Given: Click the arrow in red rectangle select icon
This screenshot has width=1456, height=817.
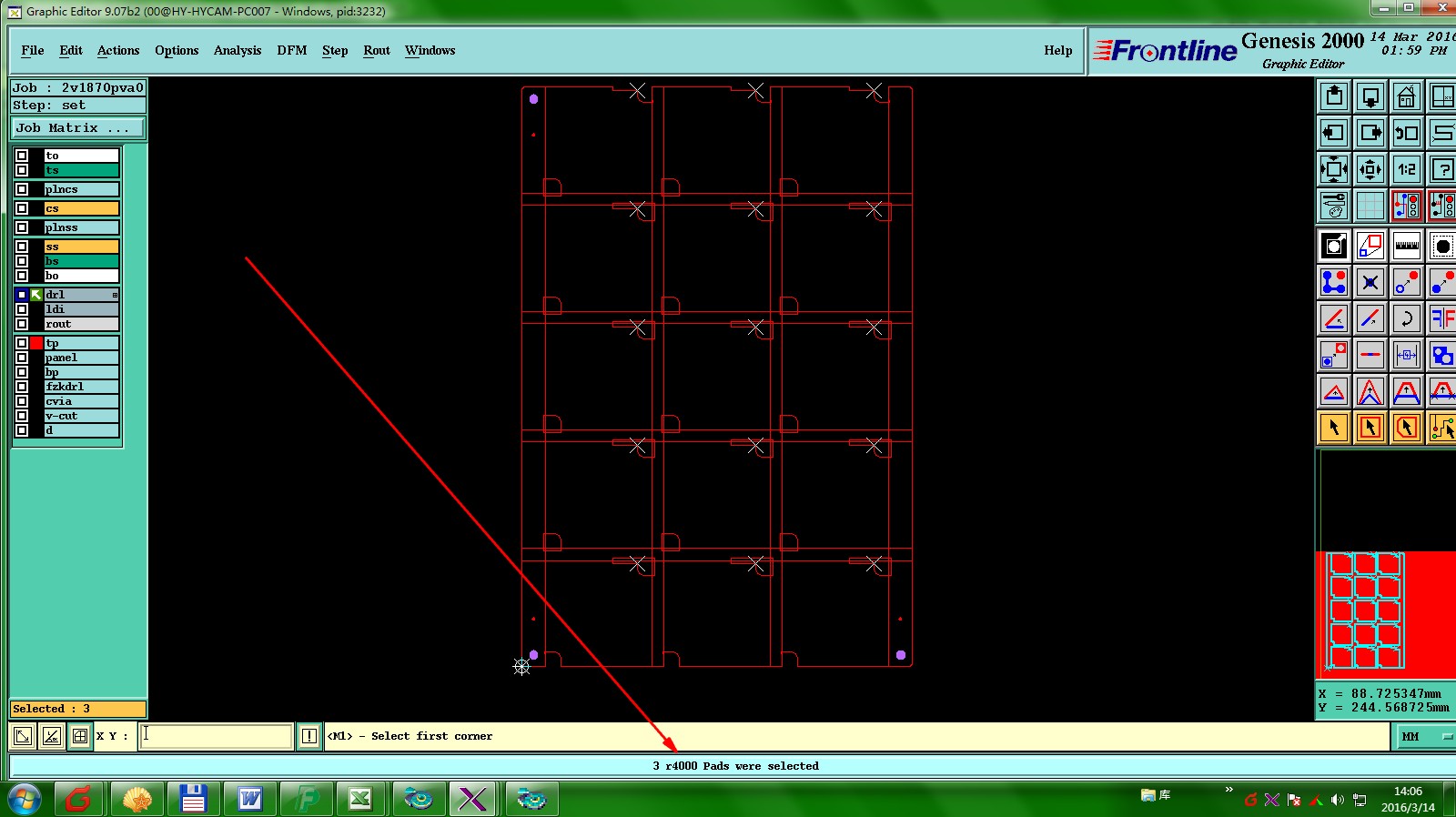Looking at the screenshot, I should tap(1370, 428).
